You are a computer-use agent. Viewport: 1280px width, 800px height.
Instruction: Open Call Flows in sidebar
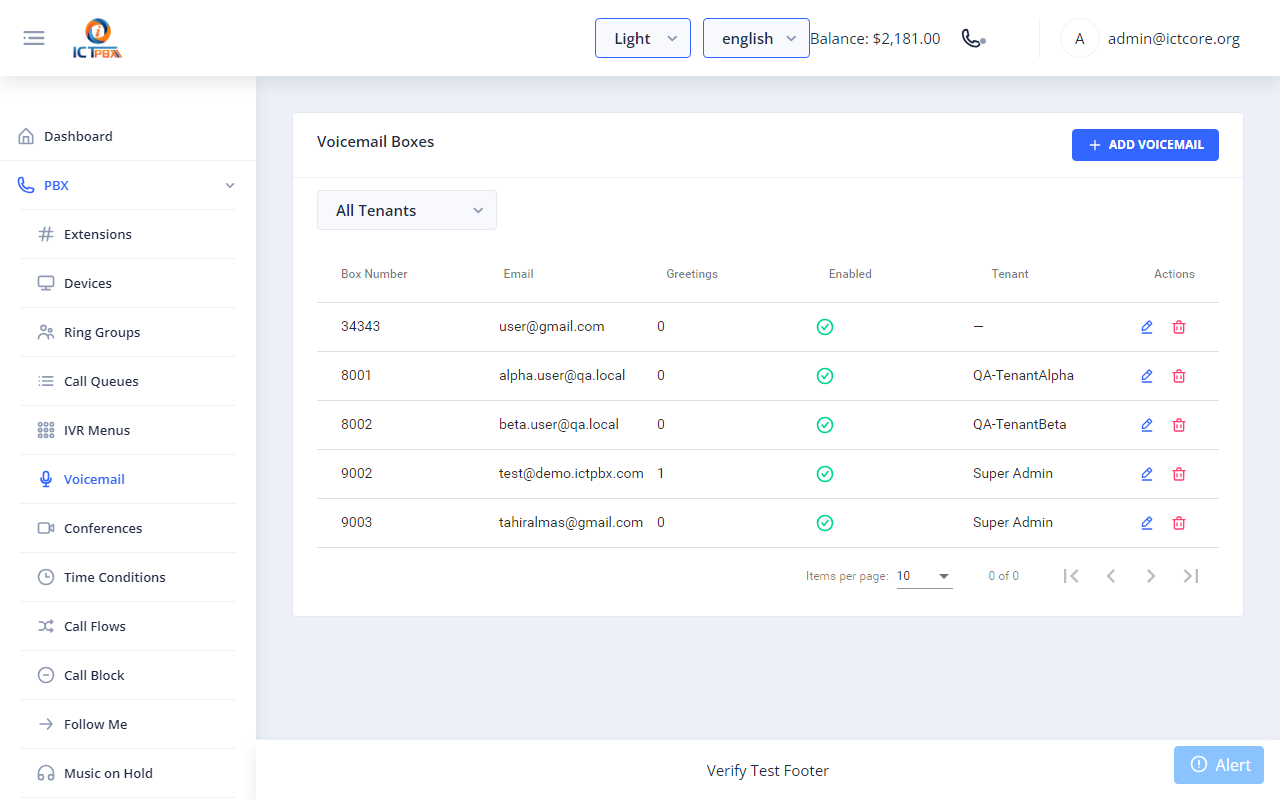(x=128, y=626)
